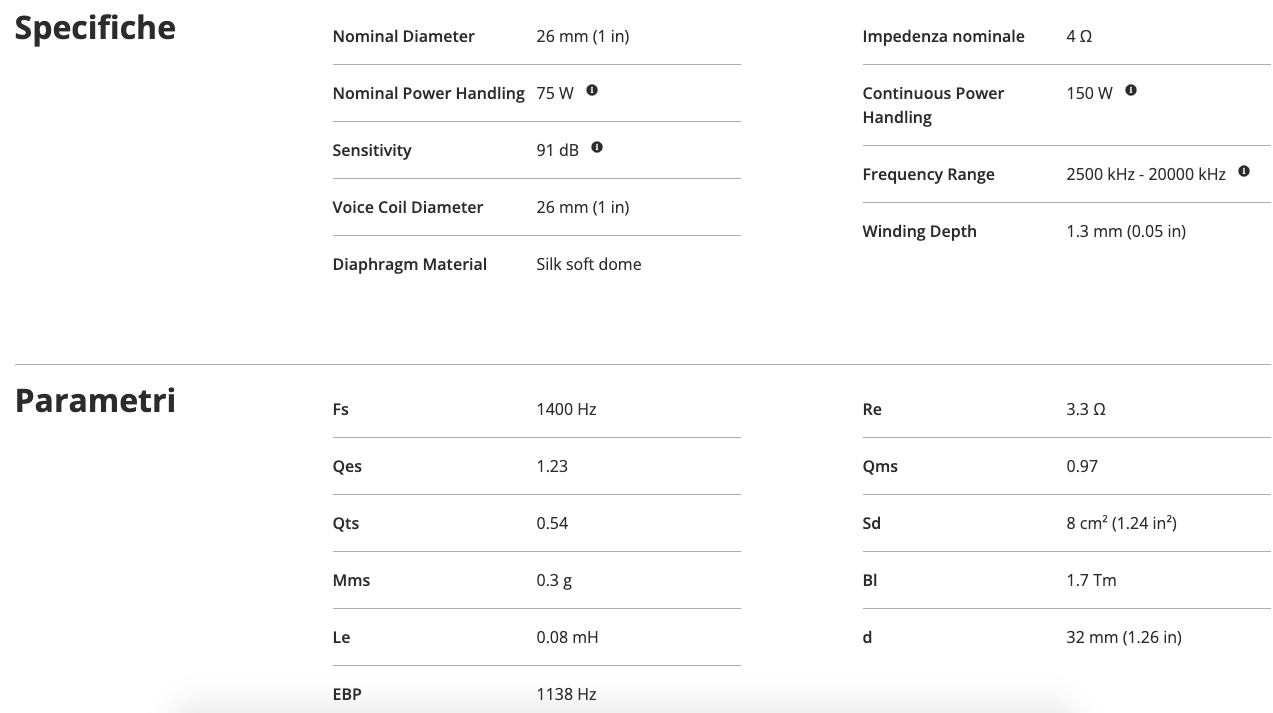Click info icon next to Sensitivity 91 dB
Image resolution: width=1273 pixels, height=713 pixels.
click(597, 148)
